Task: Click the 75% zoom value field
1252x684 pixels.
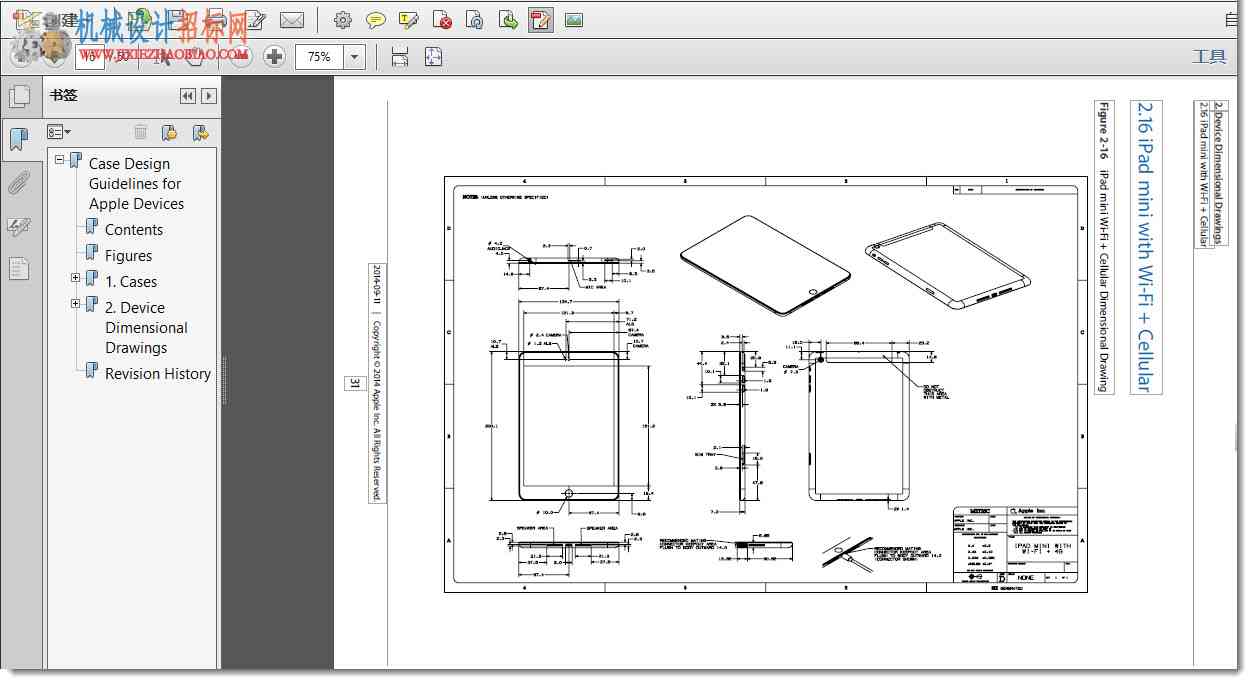Action: coord(320,57)
